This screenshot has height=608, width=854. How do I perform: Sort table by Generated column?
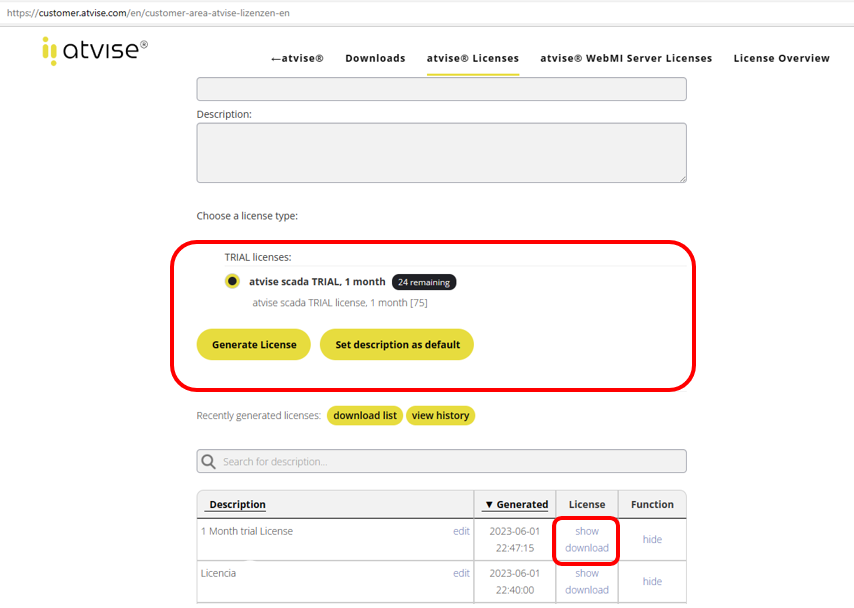point(517,504)
